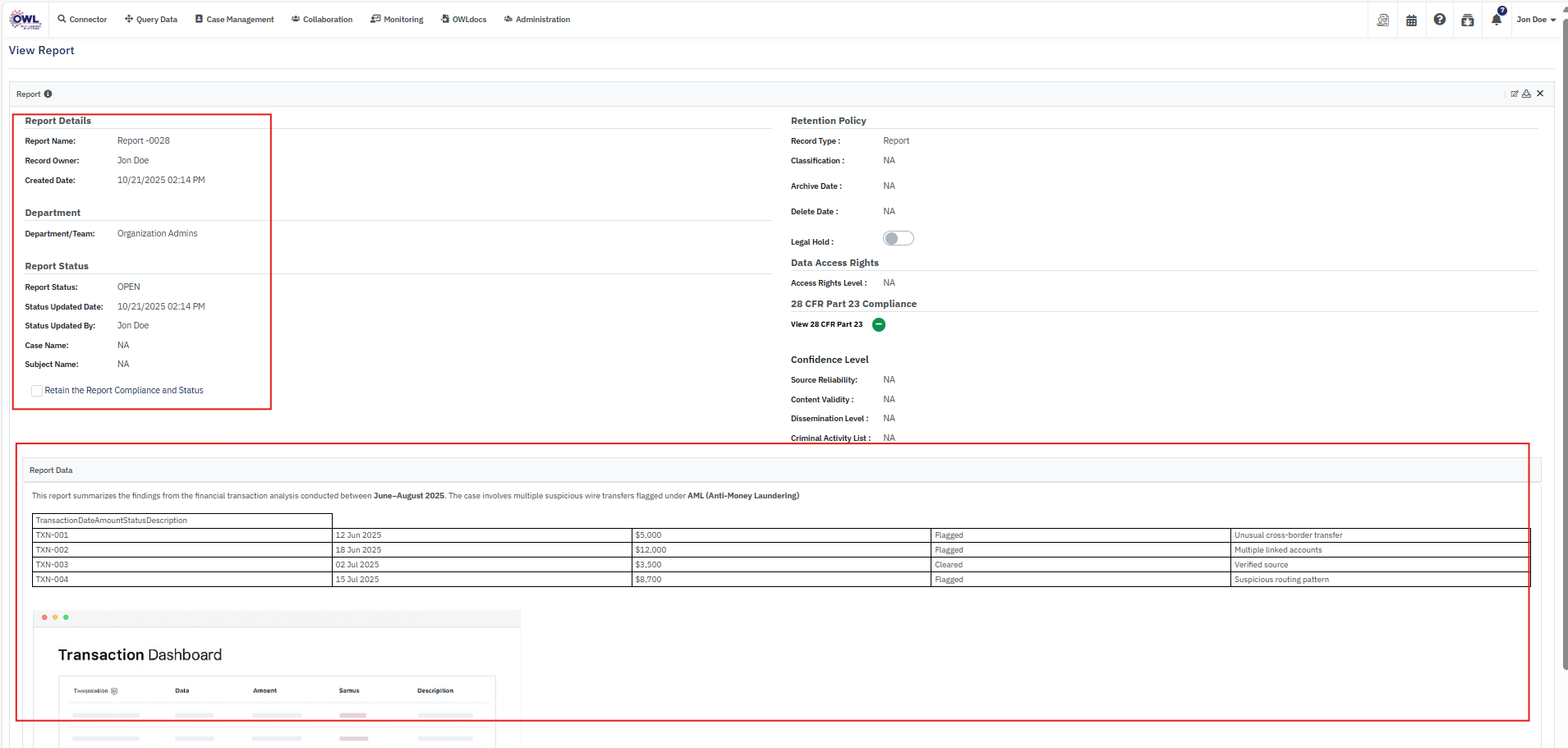
Task: Click the edit report pencil icon
Action: click(x=1514, y=94)
